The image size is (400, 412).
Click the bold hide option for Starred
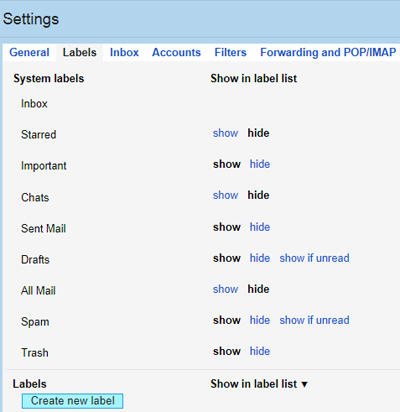[x=258, y=133]
